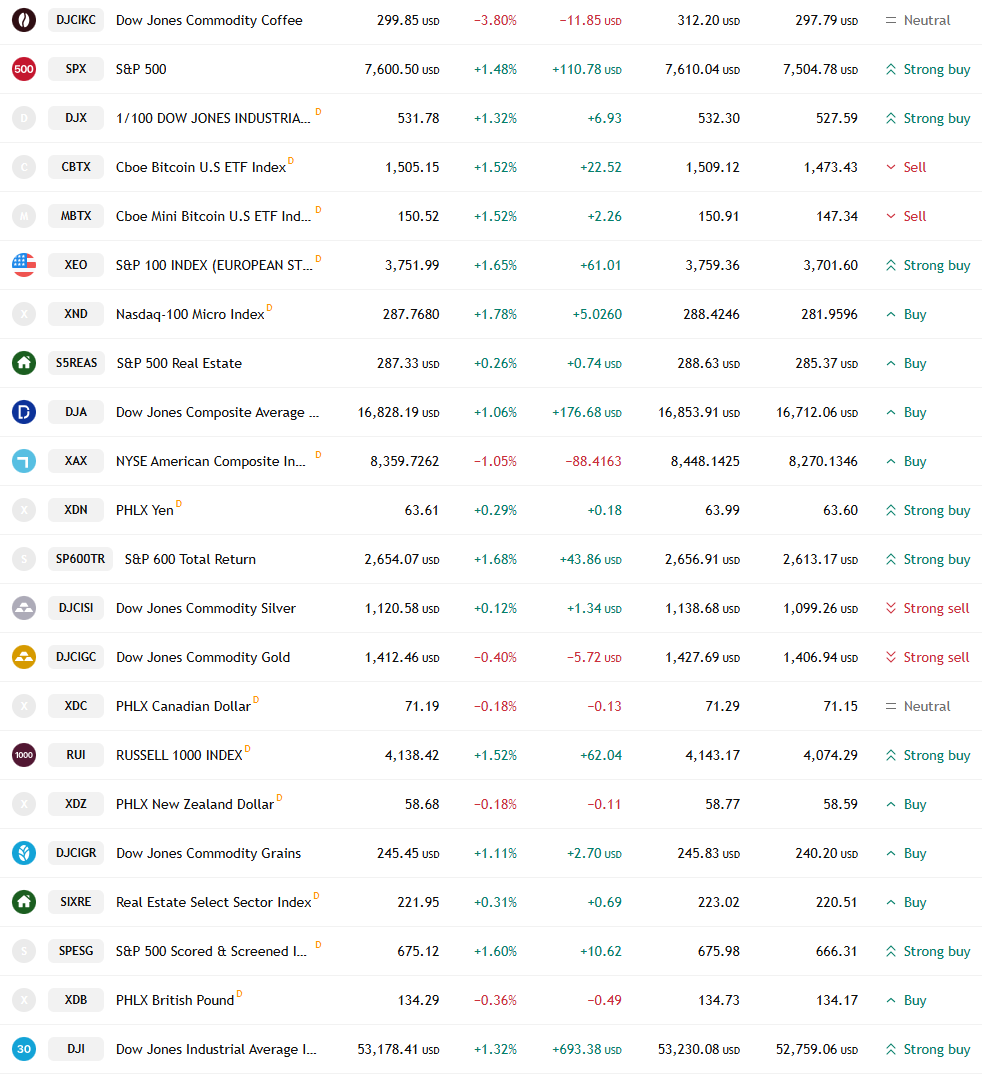Open Dow Jones Commodity Gold link
The width and height of the screenshot is (982, 1075).
coord(203,657)
